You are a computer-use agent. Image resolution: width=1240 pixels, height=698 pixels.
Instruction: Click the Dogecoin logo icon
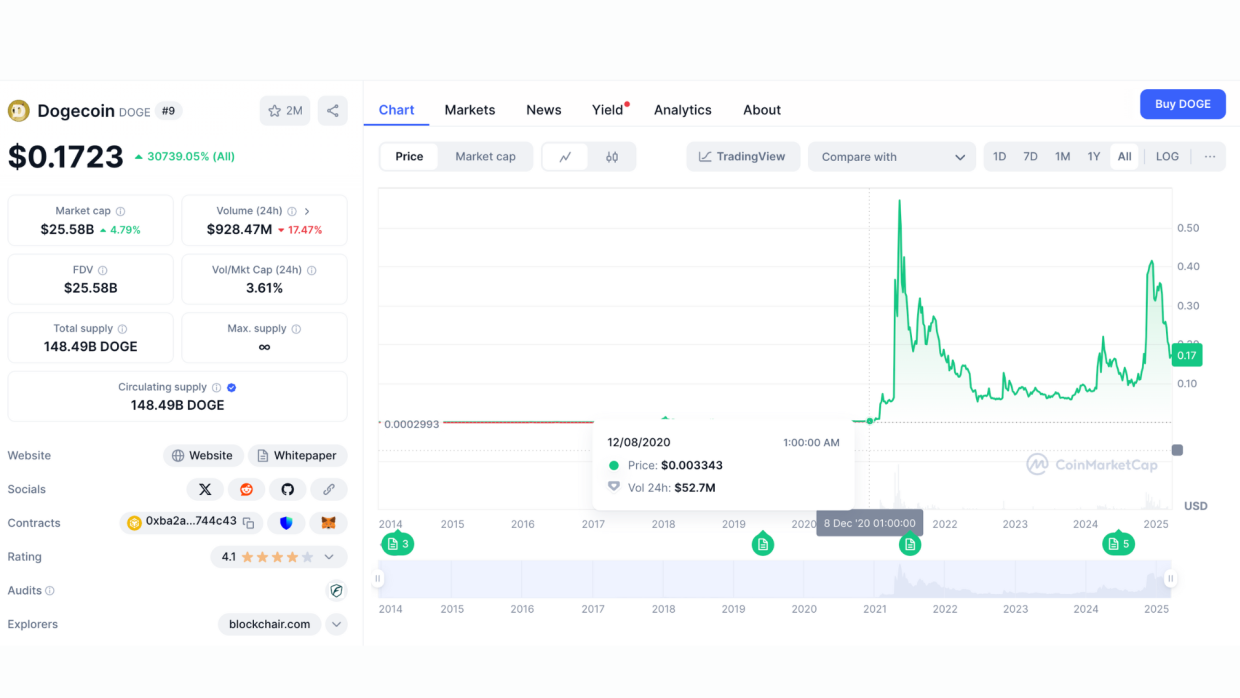coord(19,111)
